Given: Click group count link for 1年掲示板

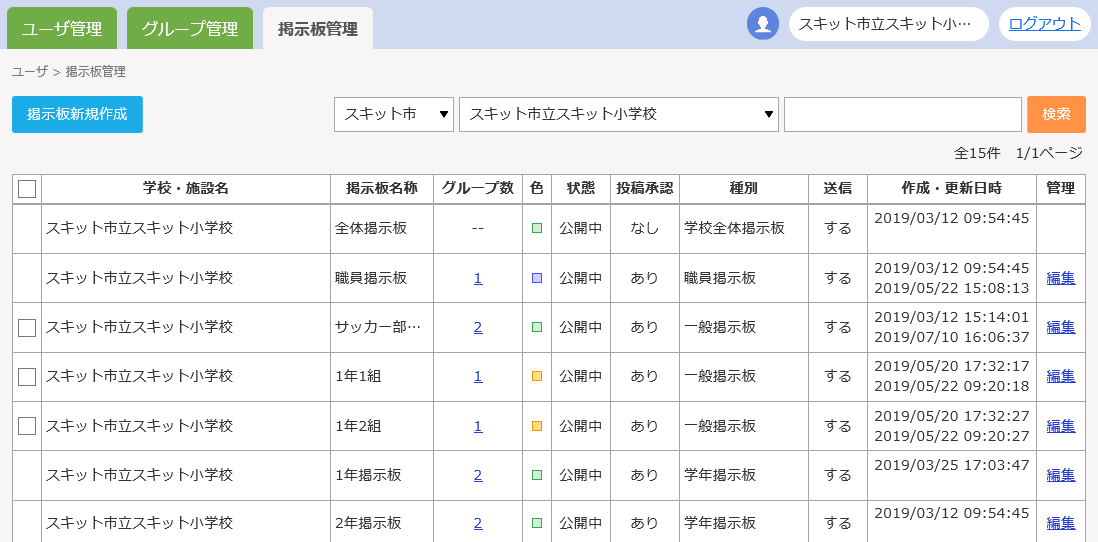Looking at the screenshot, I should (478, 475).
